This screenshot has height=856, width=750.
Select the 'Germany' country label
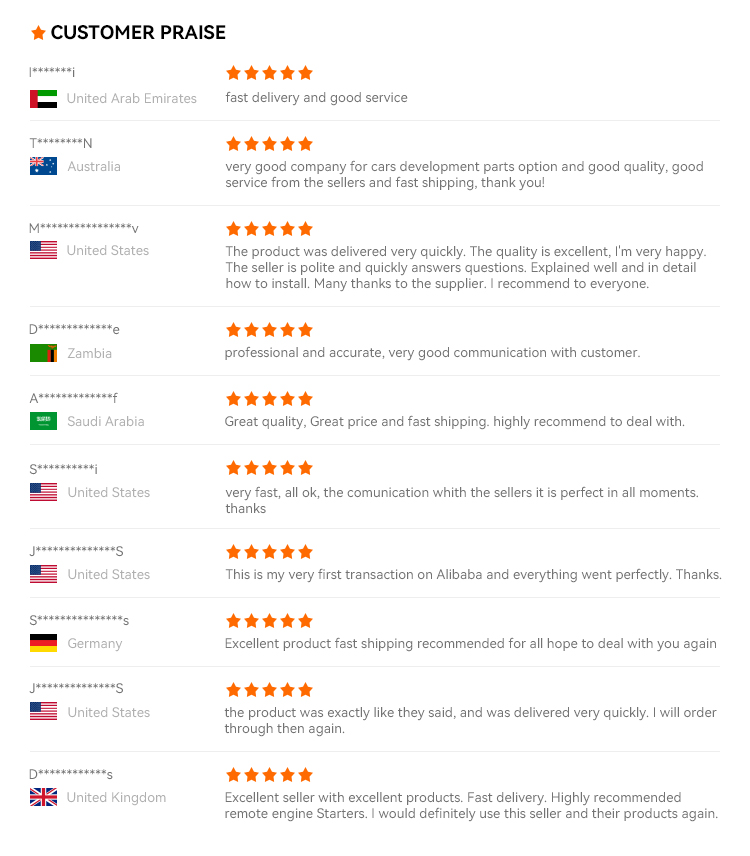click(x=95, y=643)
